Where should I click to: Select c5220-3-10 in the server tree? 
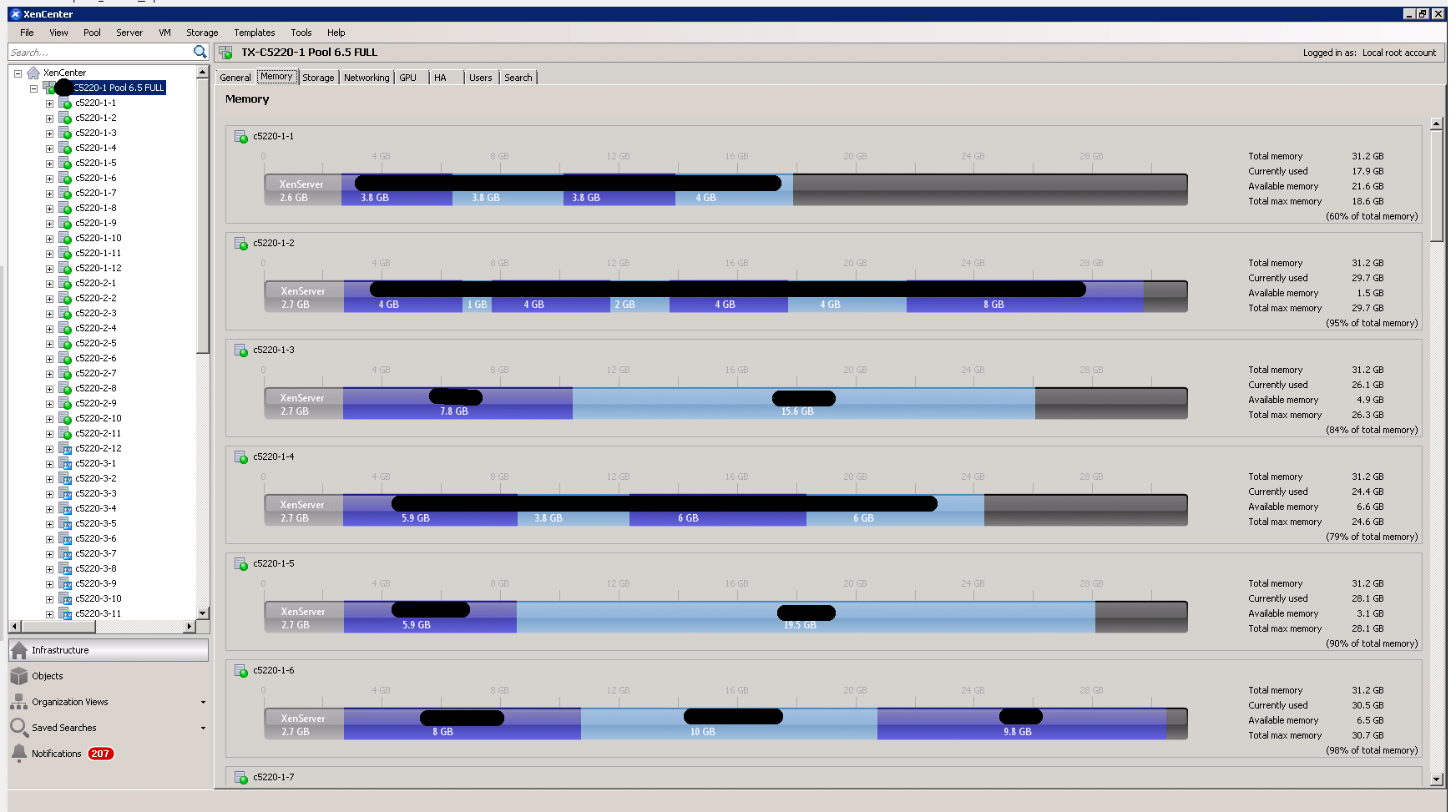pyautogui.click(x=98, y=598)
